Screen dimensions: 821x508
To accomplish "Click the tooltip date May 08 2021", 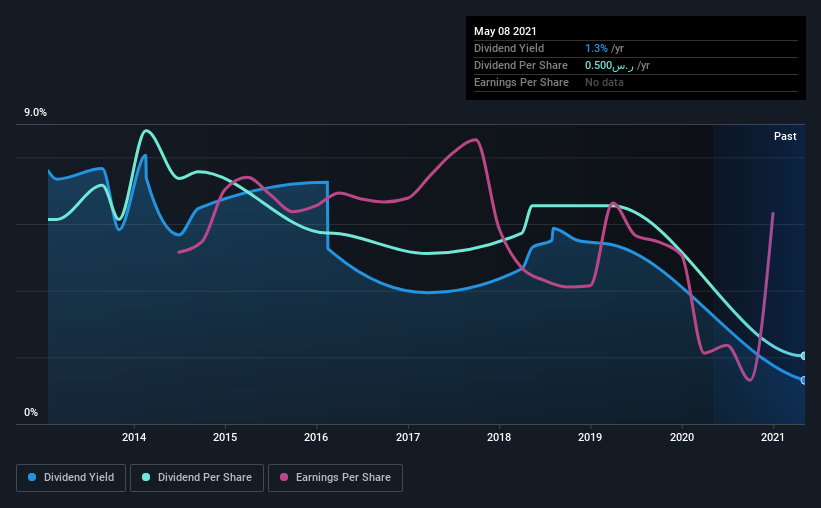I will click(x=505, y=31).
